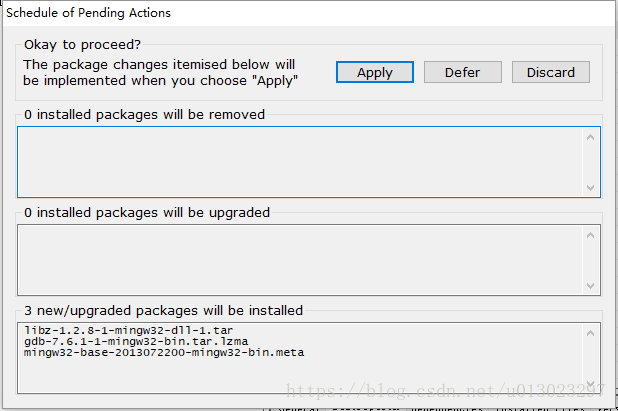Click "0 installed packages will be removed" label
This screenshot has width=618, height=411.
144,114
